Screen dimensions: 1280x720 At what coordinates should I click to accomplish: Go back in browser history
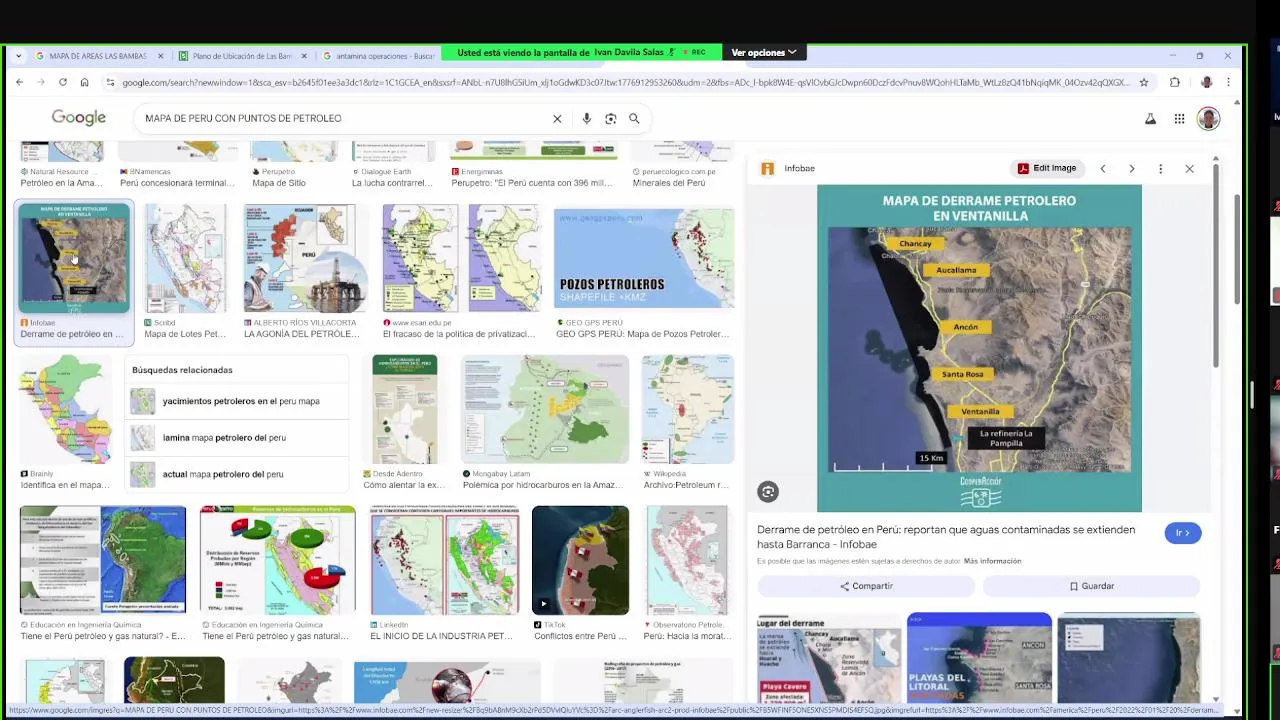click(x=19, y=82)
